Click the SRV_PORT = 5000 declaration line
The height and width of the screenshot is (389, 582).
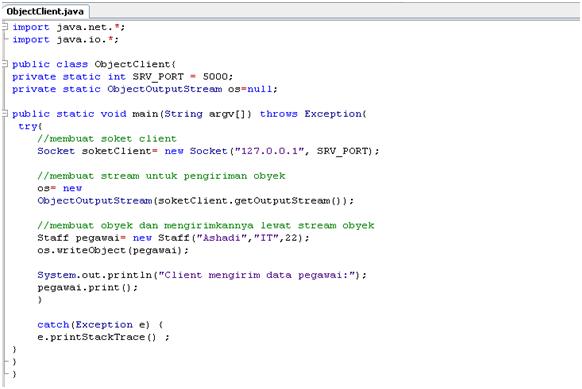[x=122, y=77]
